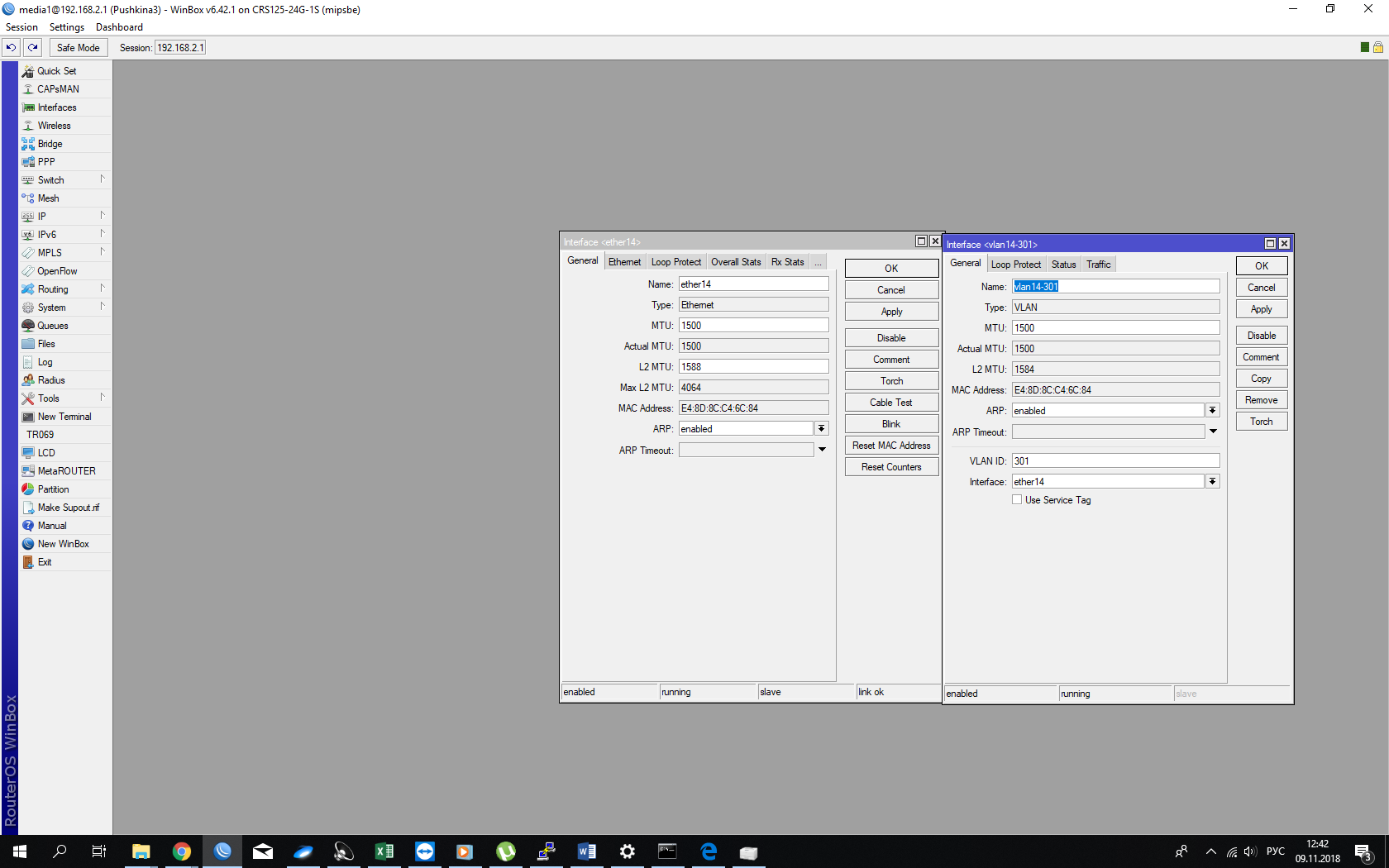
Task: Enable the Use Service Tag checkbox
Action: coord(1017,500)
